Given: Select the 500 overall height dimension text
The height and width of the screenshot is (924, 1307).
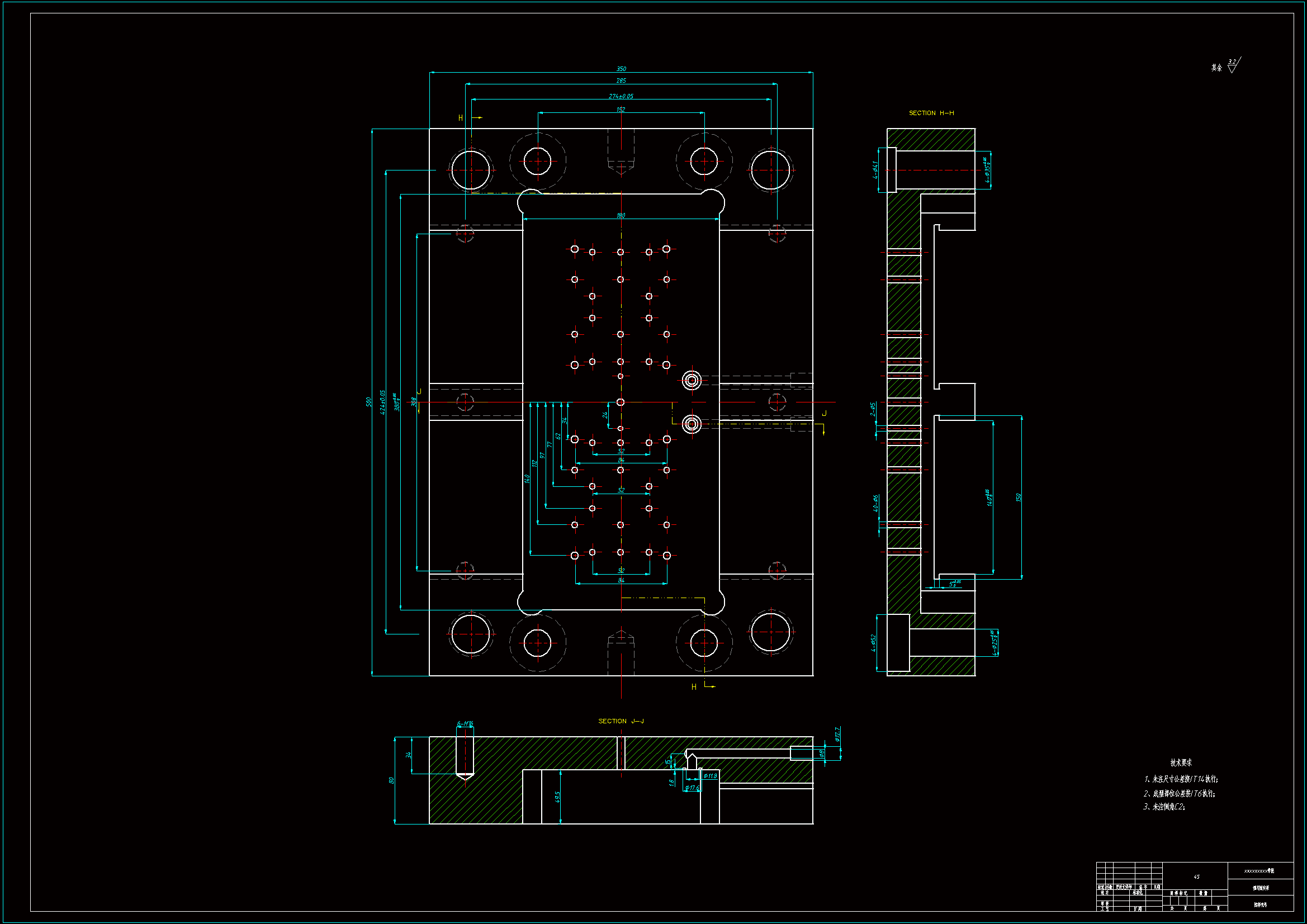Looking at the screenshot, I should pyautogui.click(x=368, y=402).
